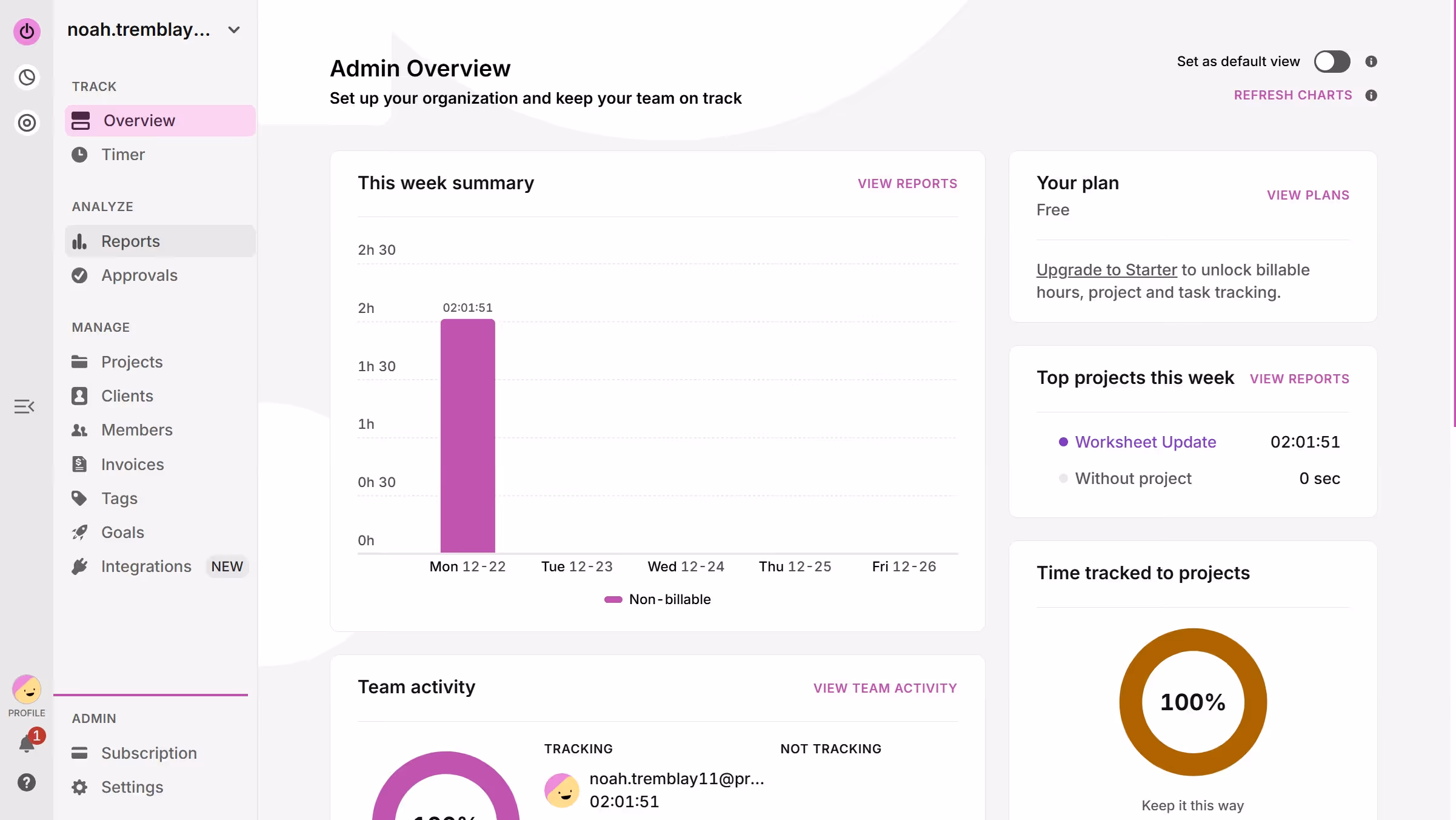Click info icon beside default view toggle
The height and width of the screenshot is (820, 1456).
(1371, 61)
